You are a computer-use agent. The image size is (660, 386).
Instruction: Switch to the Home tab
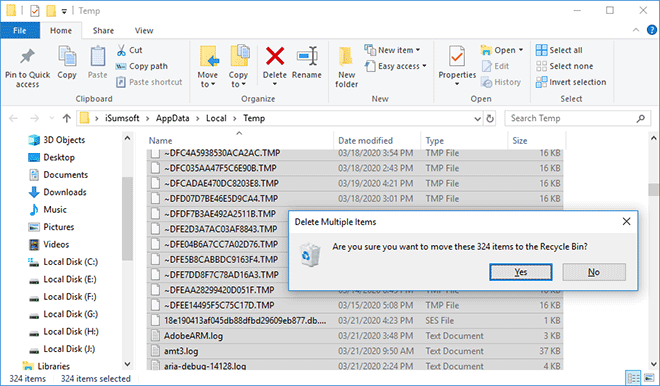click(61, 31)
